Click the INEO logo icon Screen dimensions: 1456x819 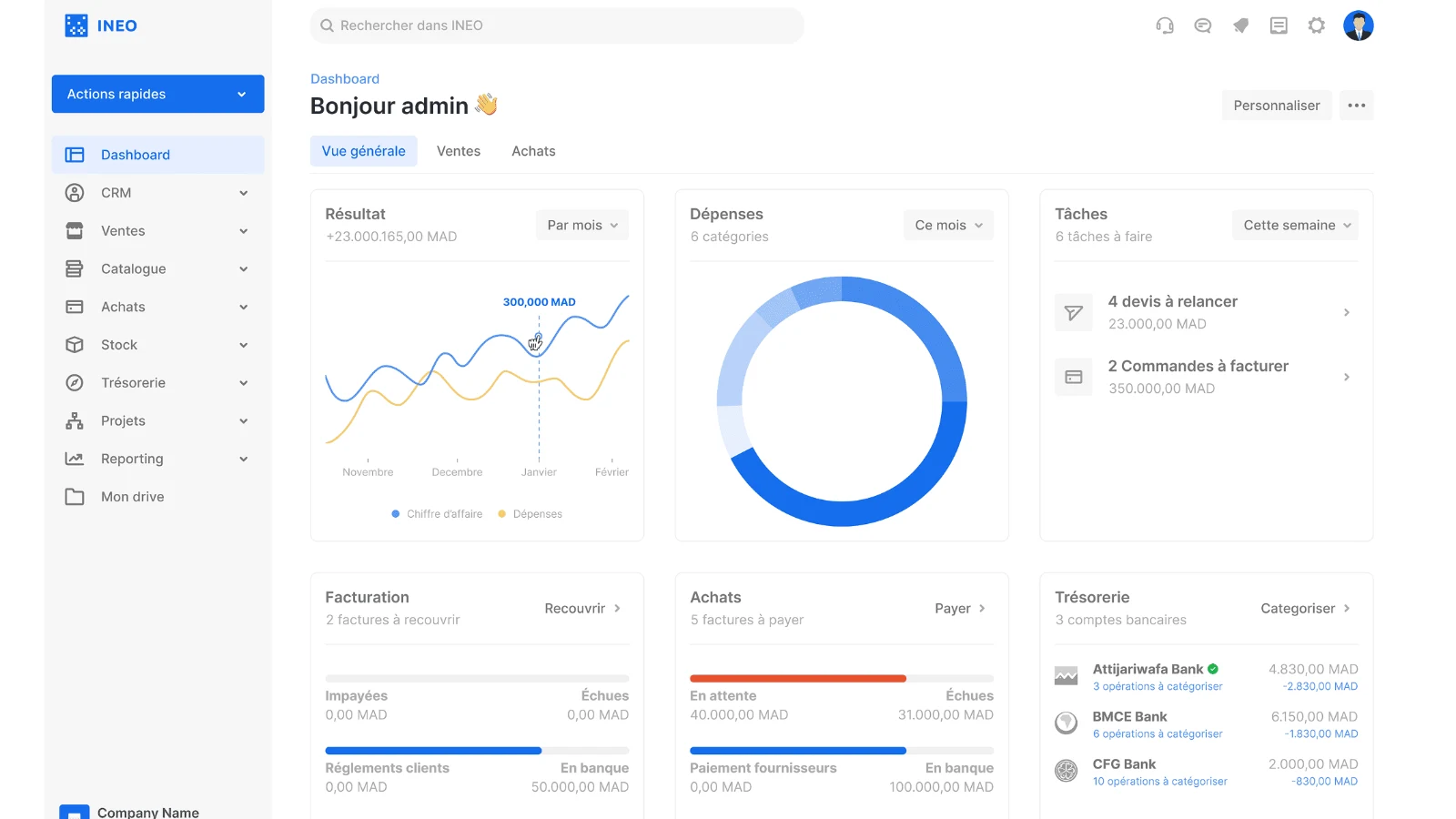pos(76,25)
